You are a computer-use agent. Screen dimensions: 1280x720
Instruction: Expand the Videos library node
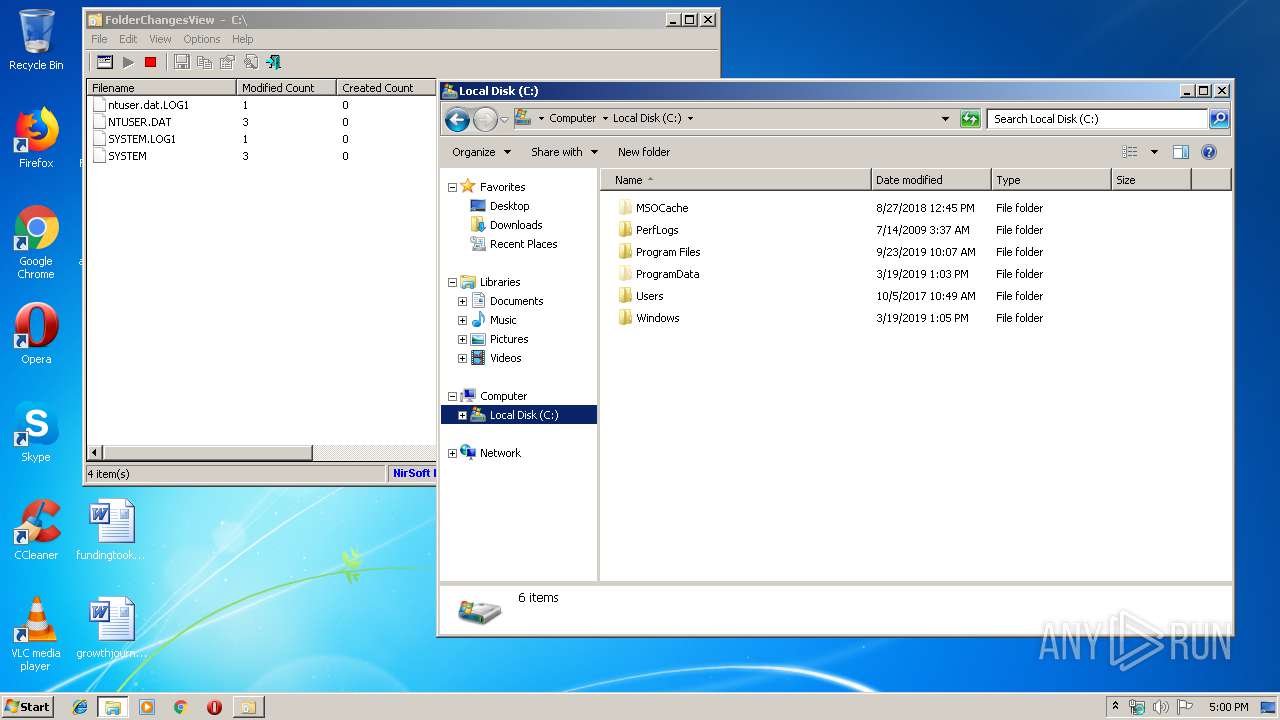click(462, 358)
